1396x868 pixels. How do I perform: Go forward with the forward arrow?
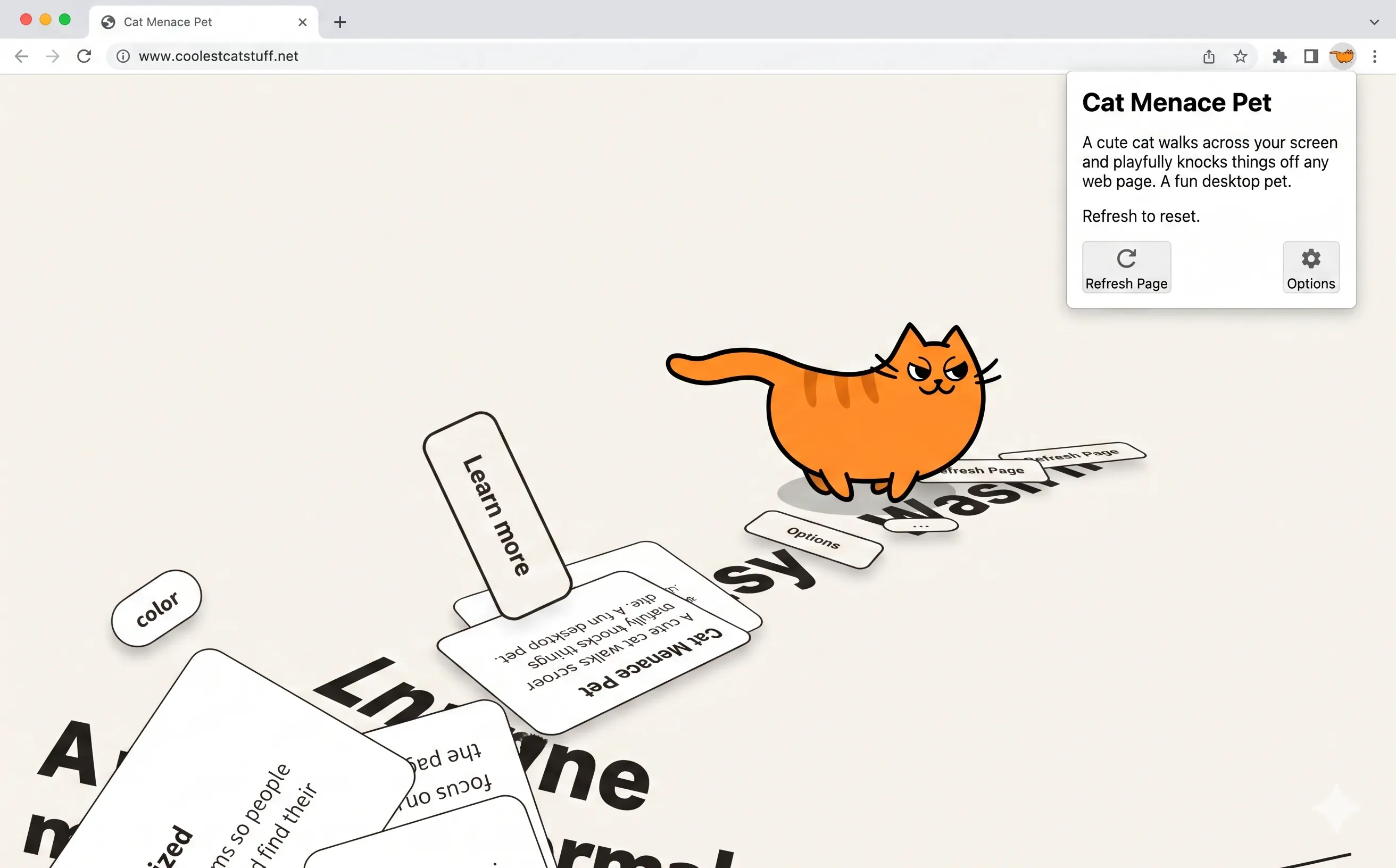pyautogui.click(x=52, y=56)
